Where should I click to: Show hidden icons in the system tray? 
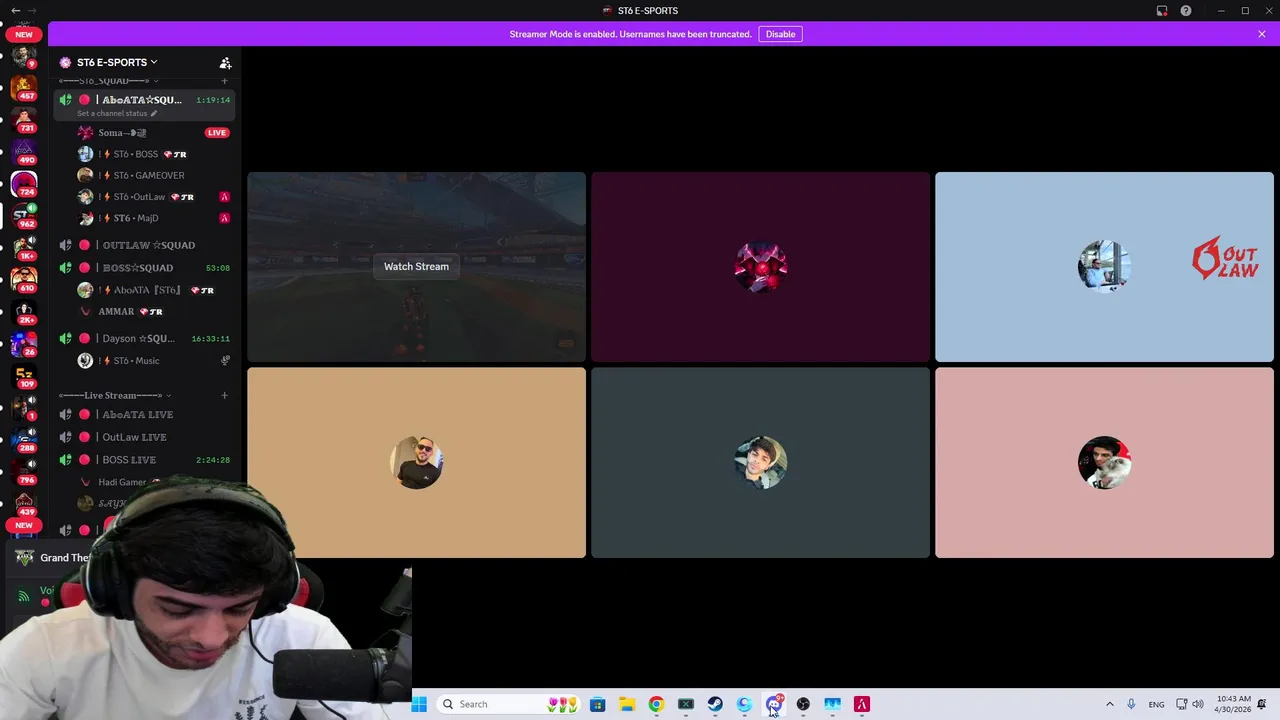tap(1109, 704)
